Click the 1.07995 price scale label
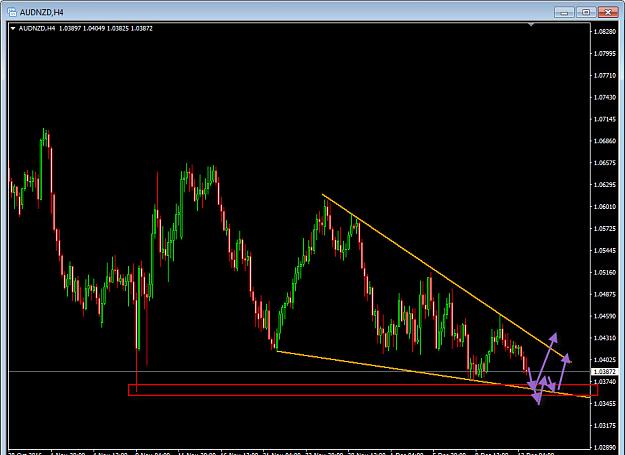Viewport: 625px width, 455px height. click(x=605, y=53)
